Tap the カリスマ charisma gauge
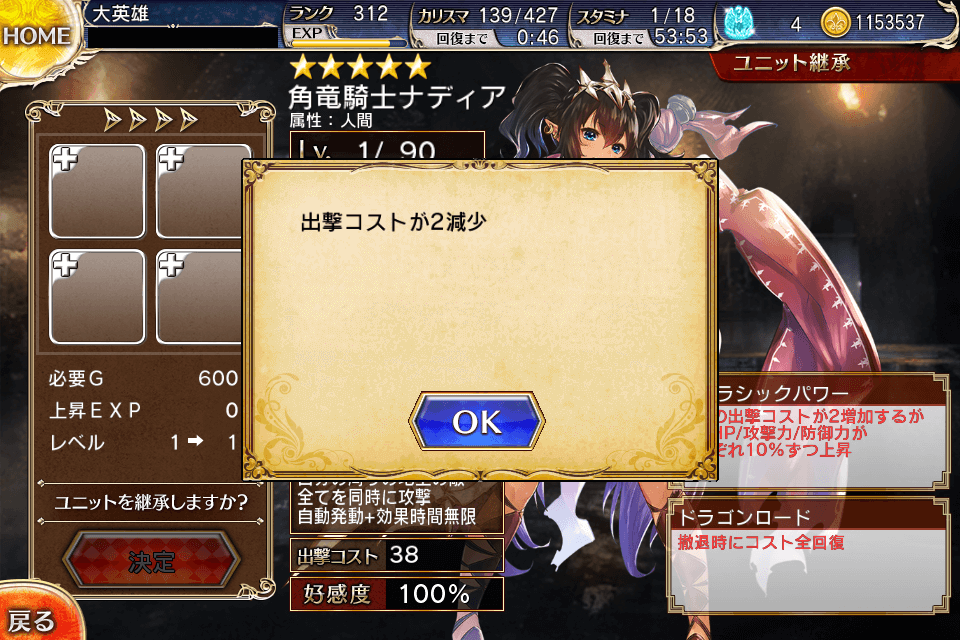Image resolution: width=960 pixels, height=640 pixels. pyautogui.click(x=489, y=26)
